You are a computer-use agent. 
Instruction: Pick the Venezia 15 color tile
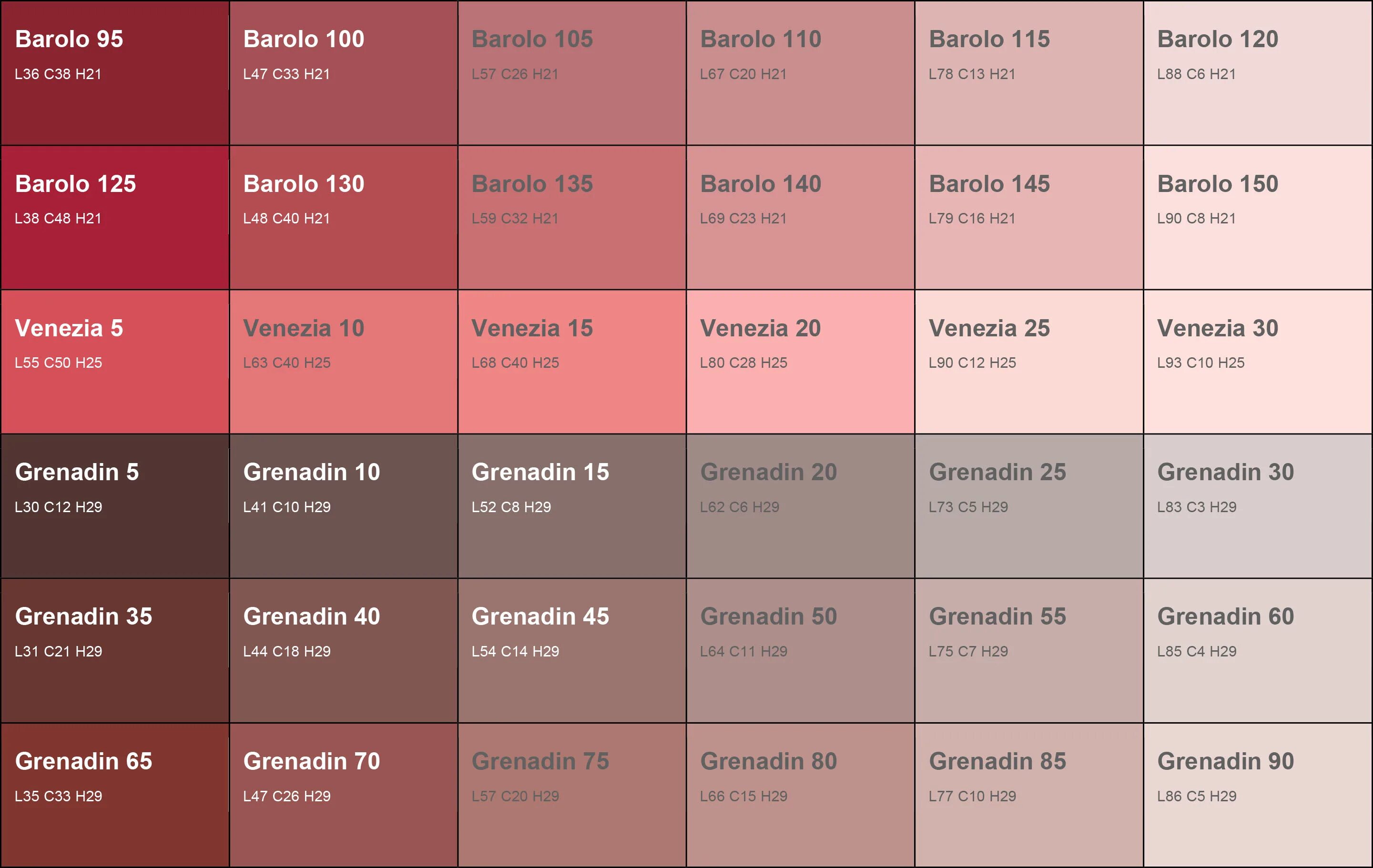click(572, 362)
